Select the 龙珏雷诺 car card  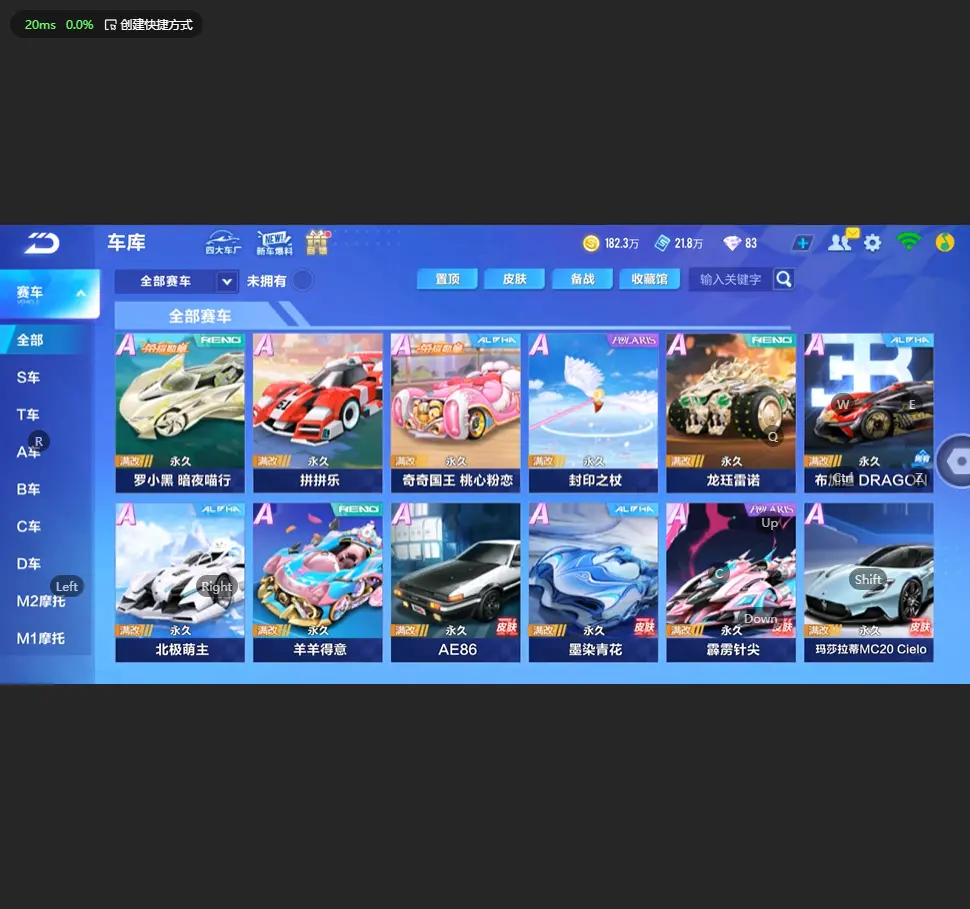(731, 413)
